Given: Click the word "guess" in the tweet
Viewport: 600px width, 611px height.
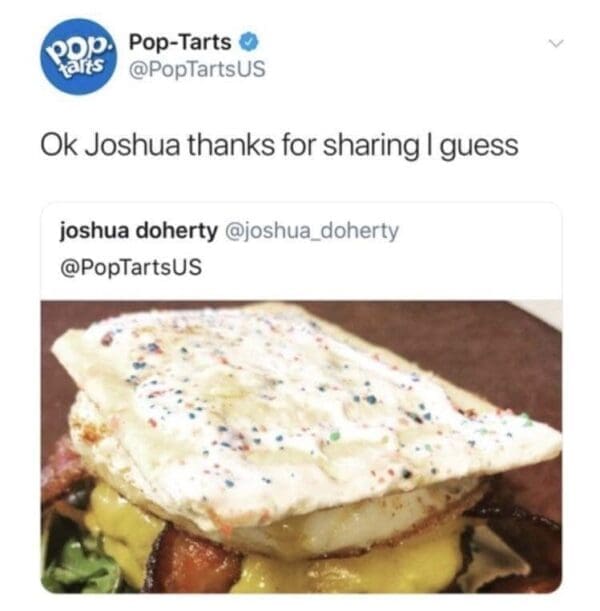Looking at the screenshot, I should 479,147.
